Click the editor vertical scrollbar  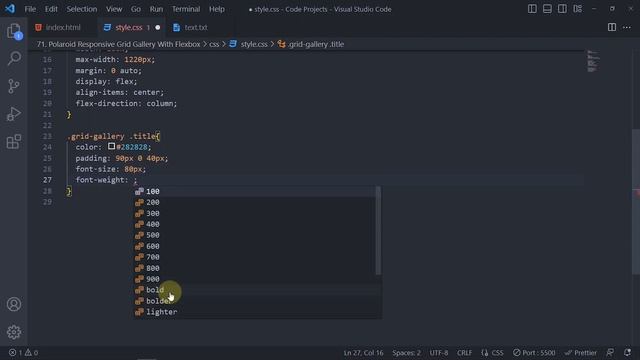pyautogui.click(x=636, y=202)
